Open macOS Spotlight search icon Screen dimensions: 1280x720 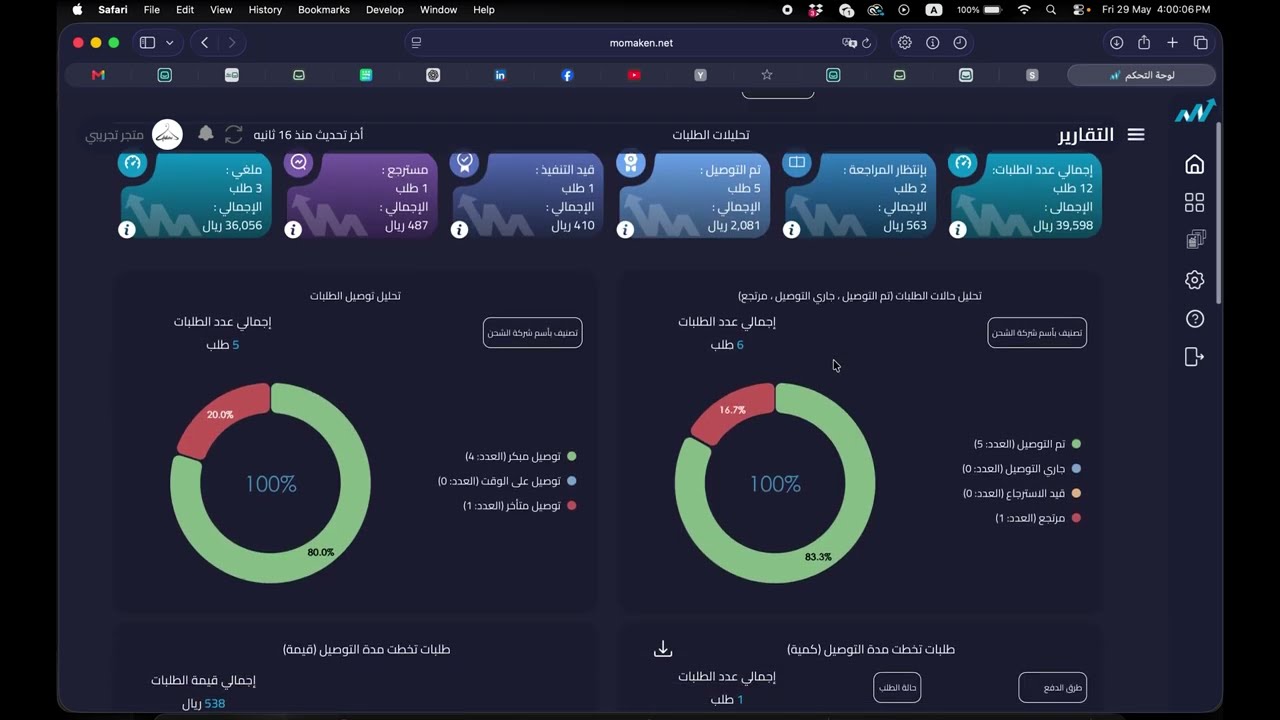click(x=1051, y=10)
